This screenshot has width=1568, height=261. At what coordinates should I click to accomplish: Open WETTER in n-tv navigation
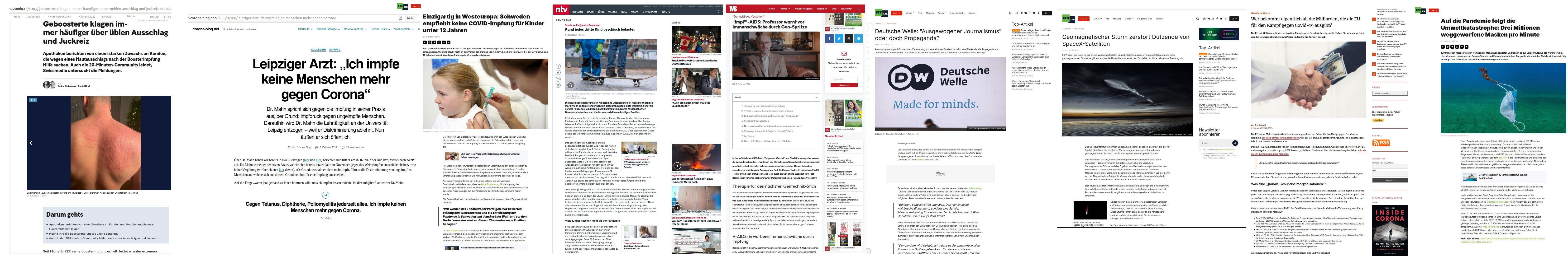coord(613,12)
